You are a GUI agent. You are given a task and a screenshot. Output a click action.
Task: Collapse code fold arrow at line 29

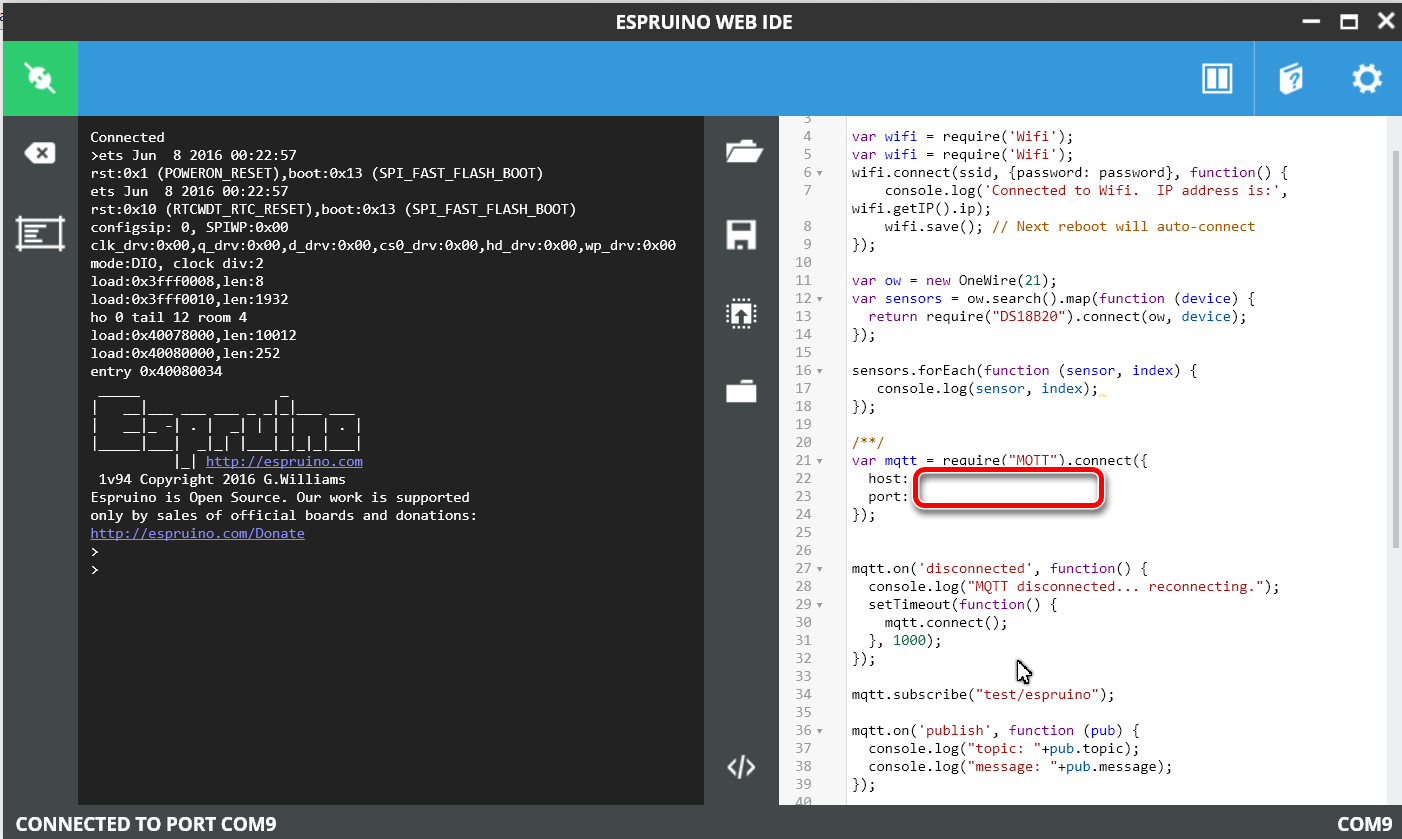(x=820, y=605)
